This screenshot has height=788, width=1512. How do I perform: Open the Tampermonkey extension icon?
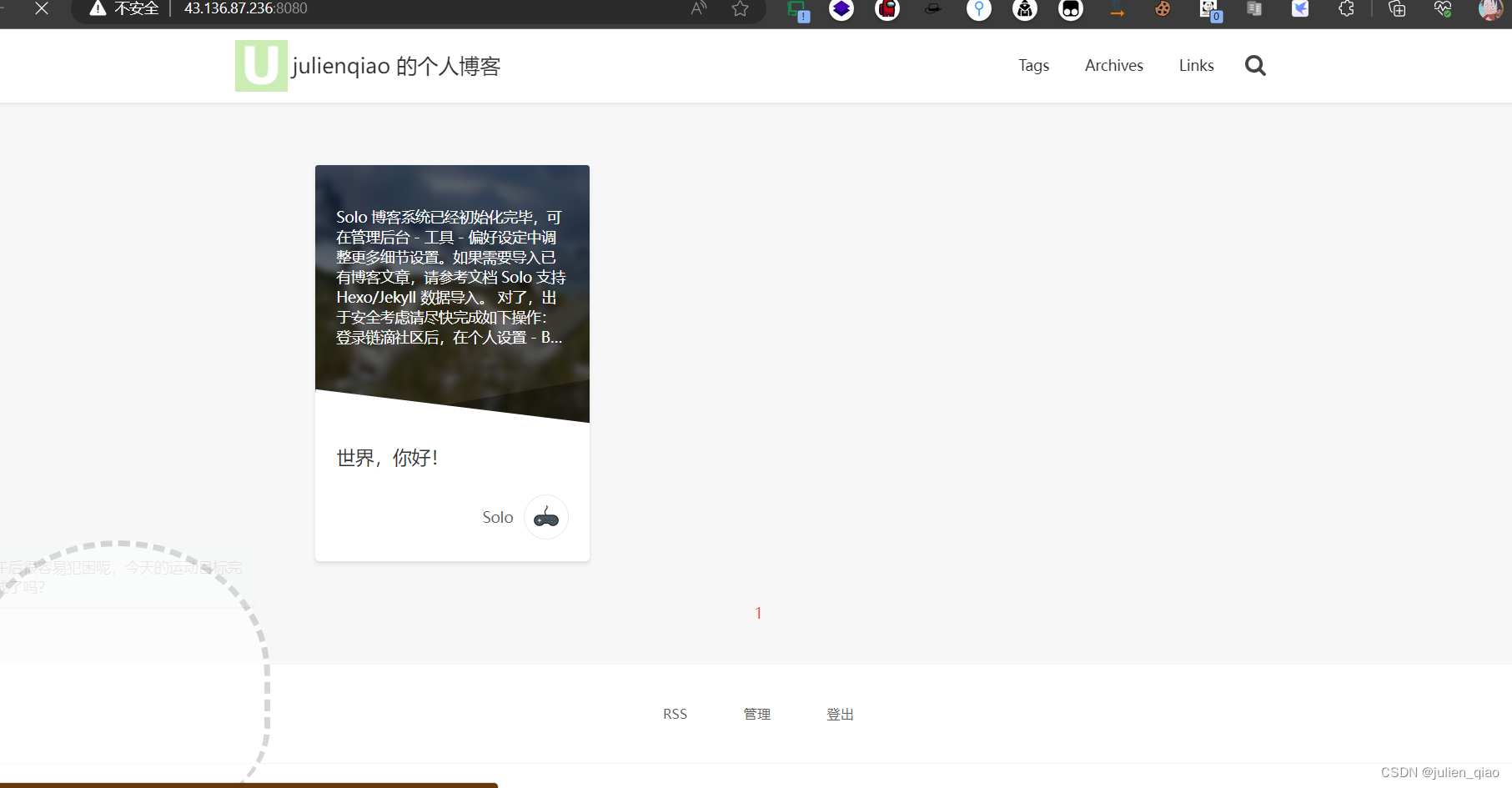pyautogui.click(x=1071, y=9)
